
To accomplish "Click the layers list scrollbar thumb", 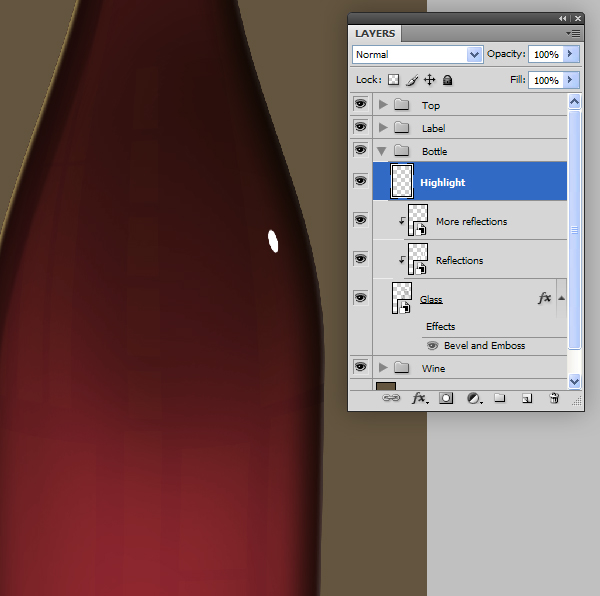I will pos(574,230).
